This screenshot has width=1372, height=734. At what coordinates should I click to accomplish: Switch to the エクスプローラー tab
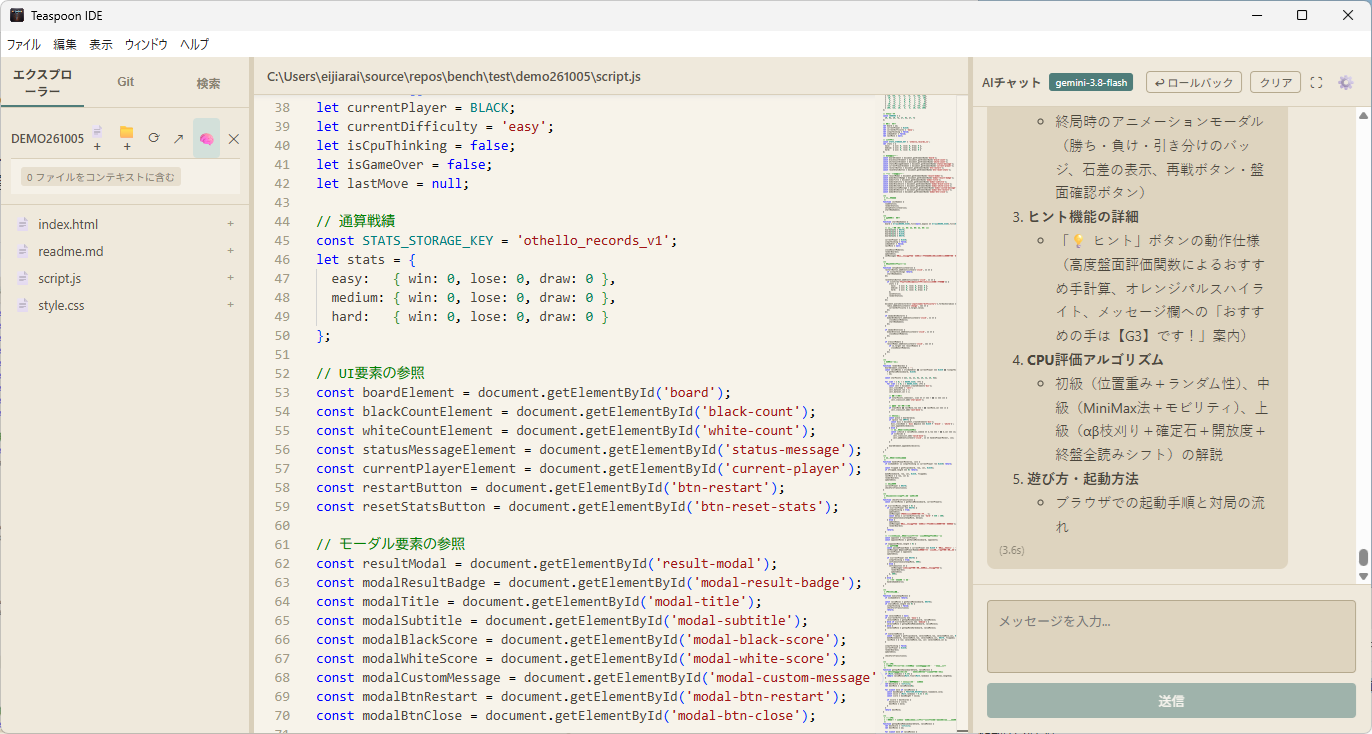pyautogui.click(x=43, y=83)
